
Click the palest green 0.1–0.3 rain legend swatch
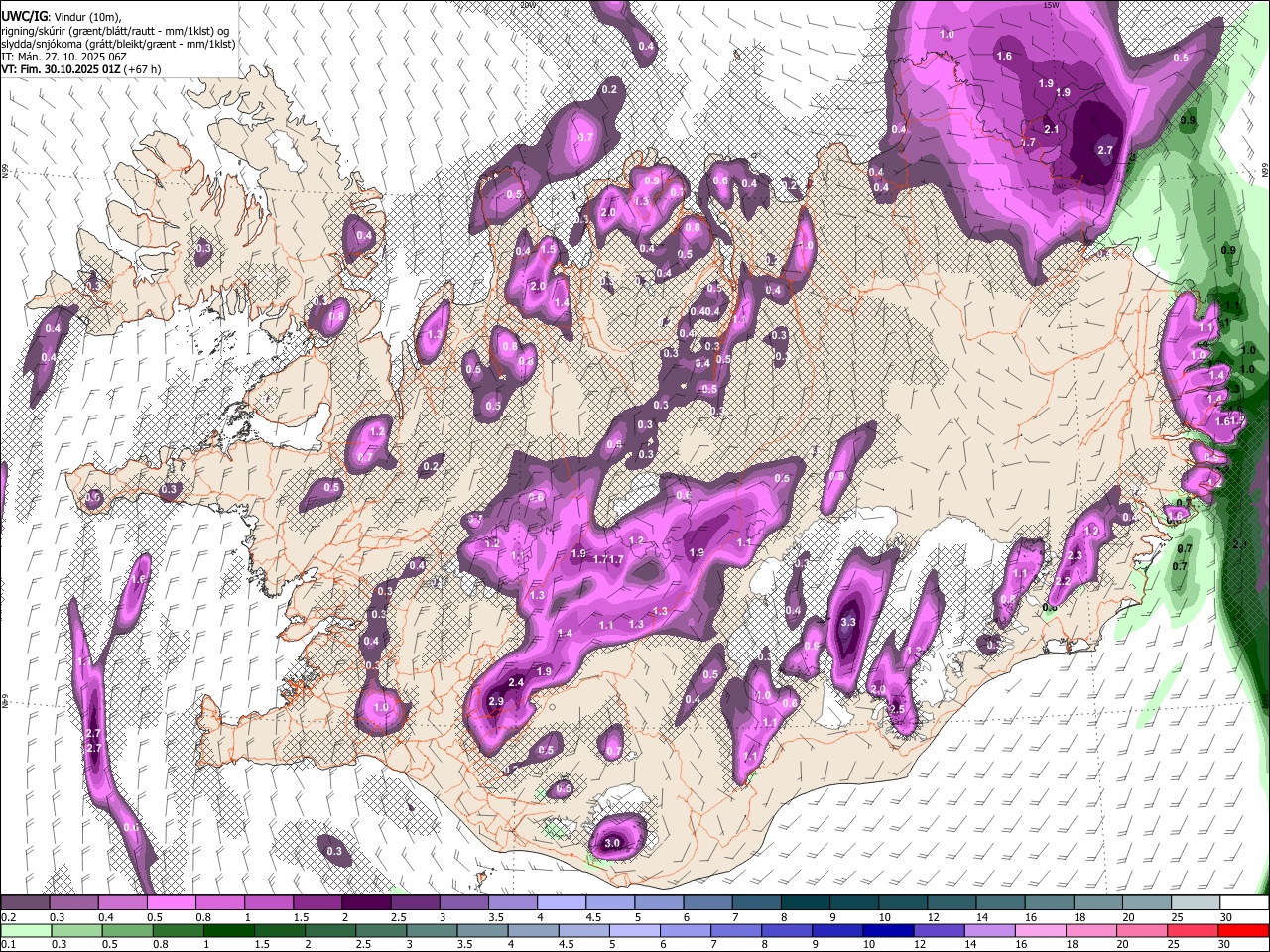26,931
